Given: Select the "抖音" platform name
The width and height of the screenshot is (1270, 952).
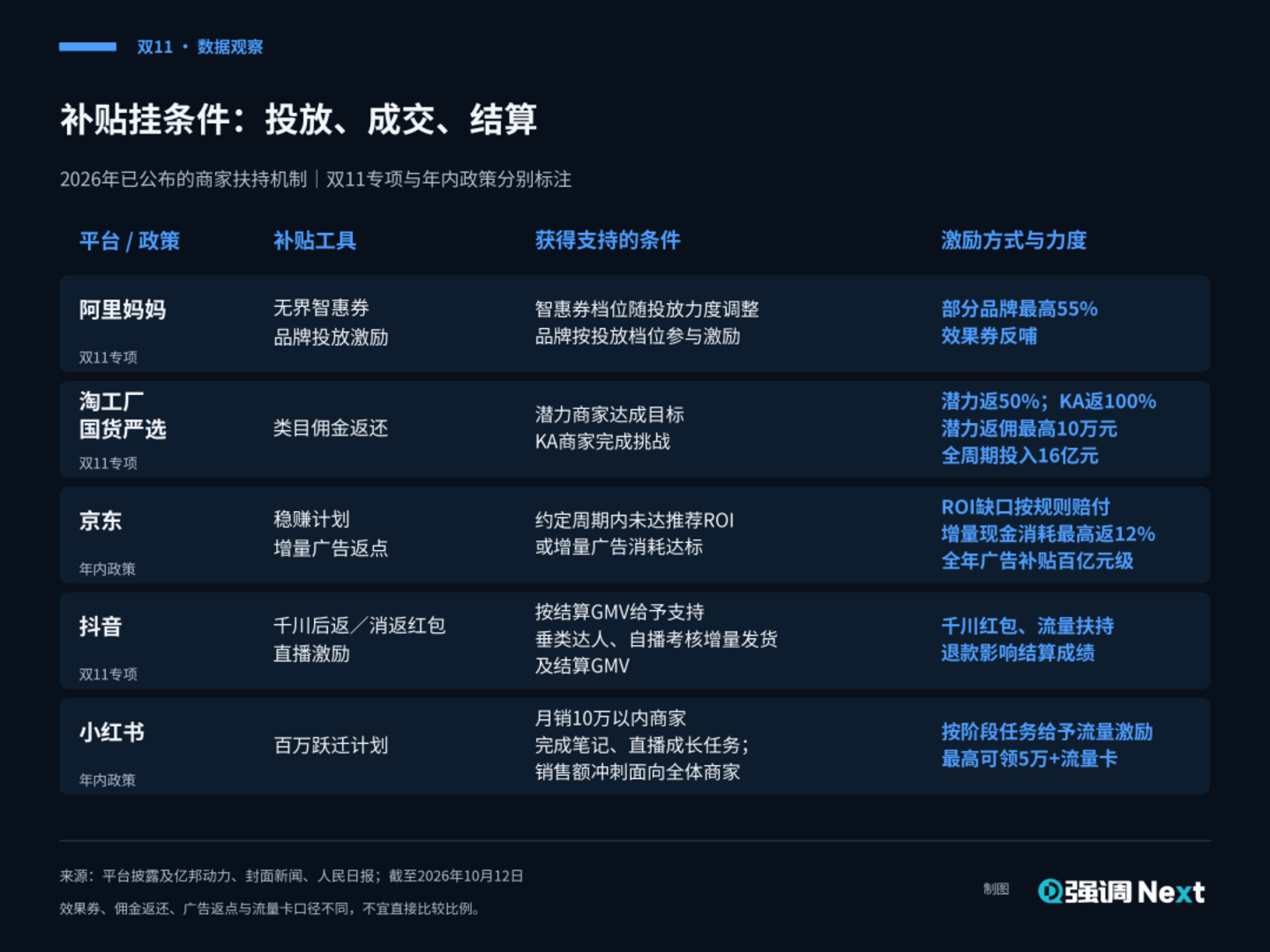Looking at the screenshot, I should point(101,627).
